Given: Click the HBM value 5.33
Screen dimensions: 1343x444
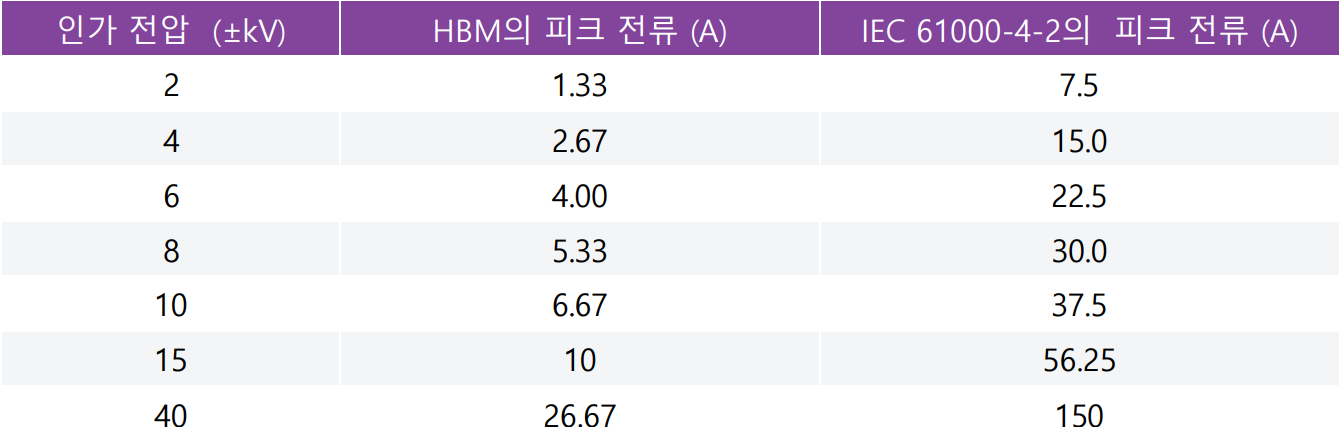Looking at the screenshot, I should [580, 251].
